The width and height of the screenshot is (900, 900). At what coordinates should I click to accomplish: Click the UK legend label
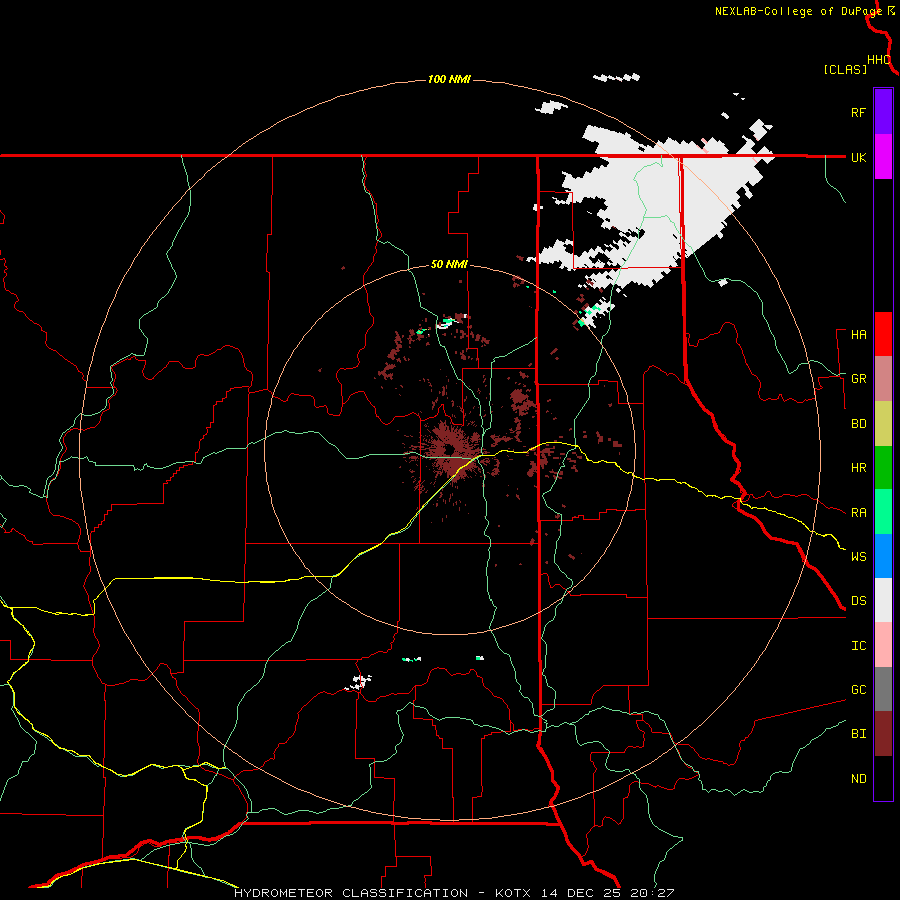pyautogui.click(x=858, y=157)
